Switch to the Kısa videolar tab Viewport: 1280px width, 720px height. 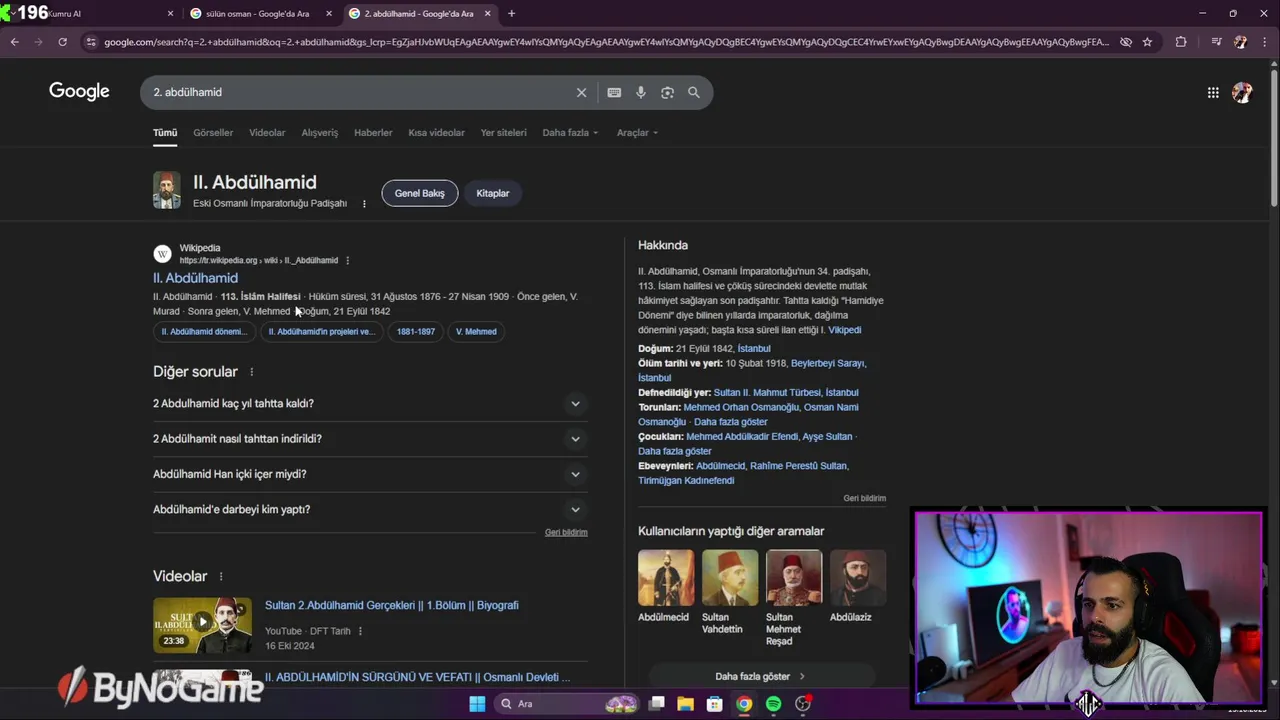pos(436,132)
